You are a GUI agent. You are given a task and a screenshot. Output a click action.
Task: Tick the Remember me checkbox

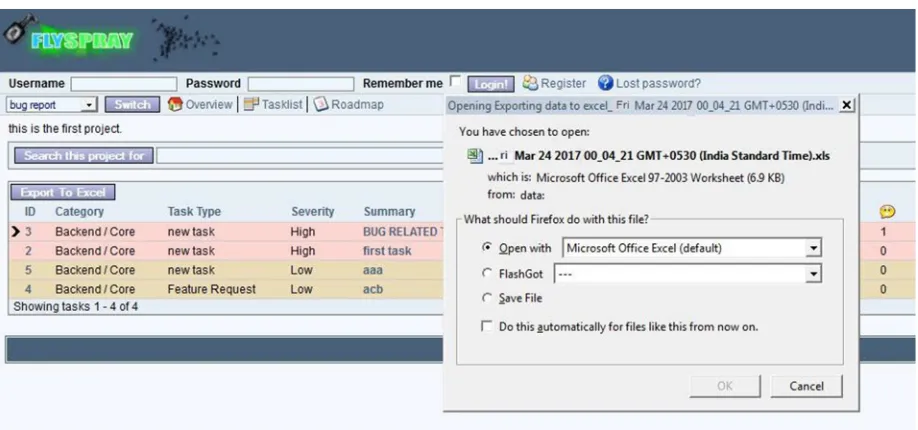click(455, 81)
